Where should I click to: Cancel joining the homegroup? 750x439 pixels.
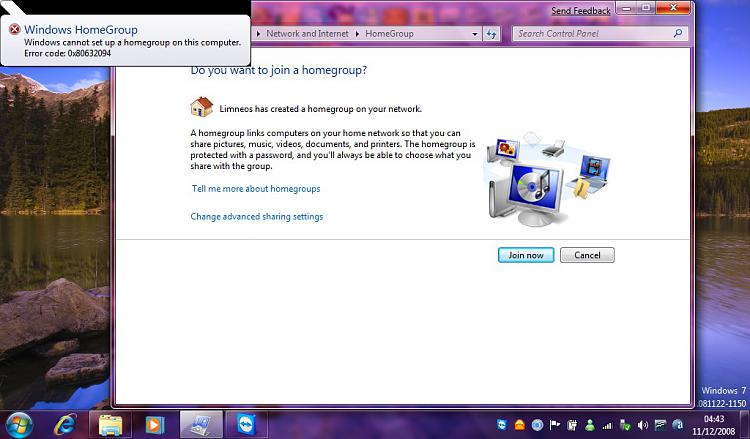click(x=587, y=255)
